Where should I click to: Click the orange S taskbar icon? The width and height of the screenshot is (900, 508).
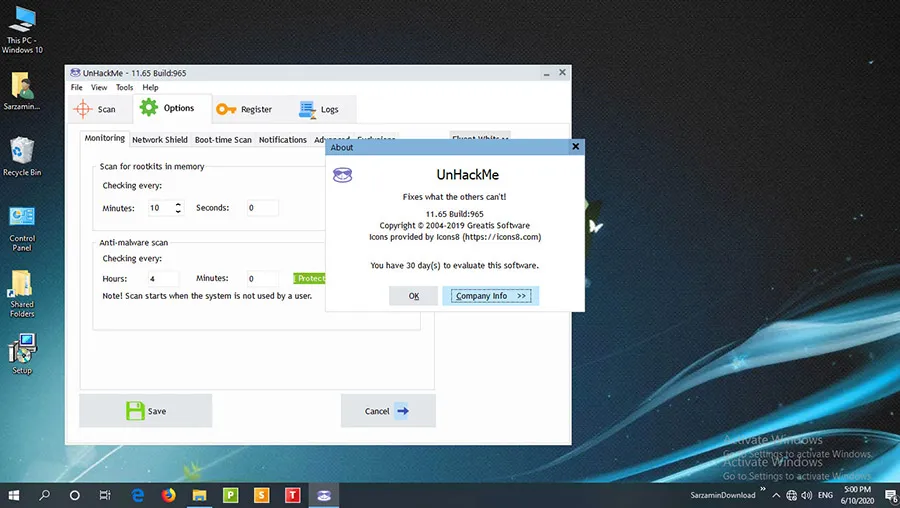tap(261, 495)
